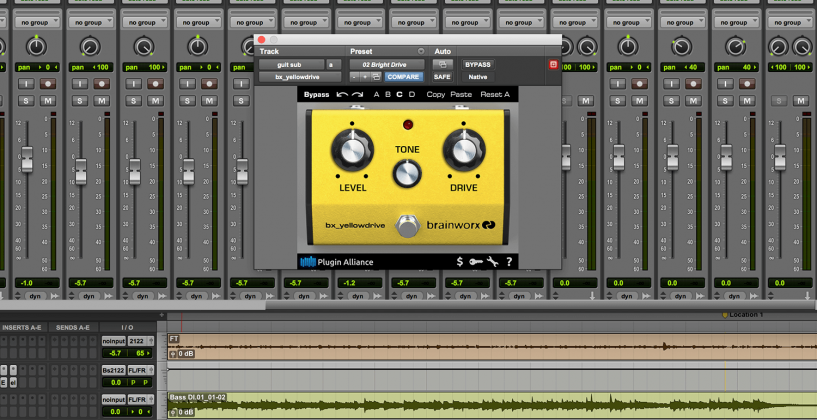Open the Bs2122 input selector
817x420 pixels.
coord(114,370)
